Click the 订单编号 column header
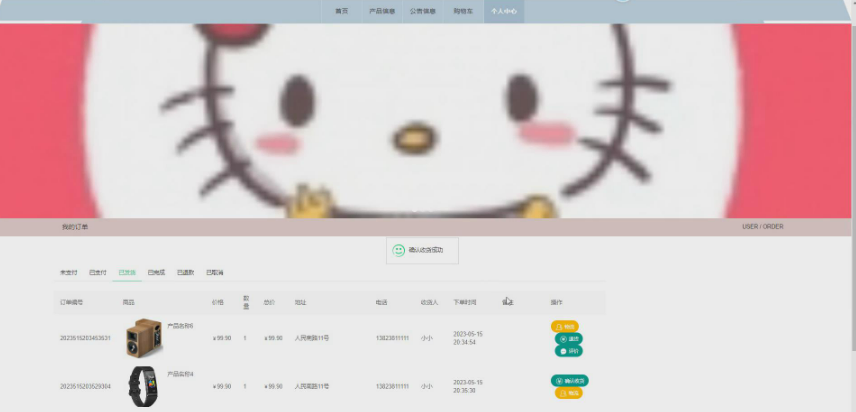Screen dimensions: 856x412 coord(72,302)
